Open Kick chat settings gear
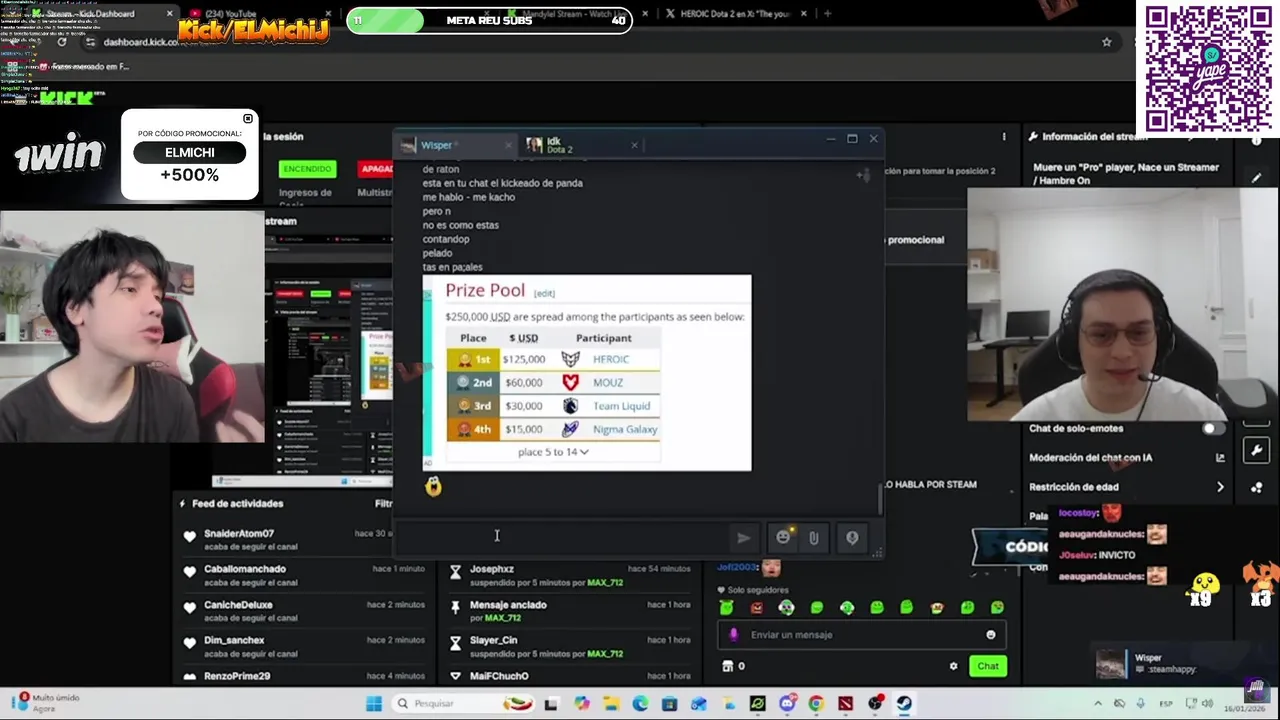The image size is (1280, 720). point(953,666)
